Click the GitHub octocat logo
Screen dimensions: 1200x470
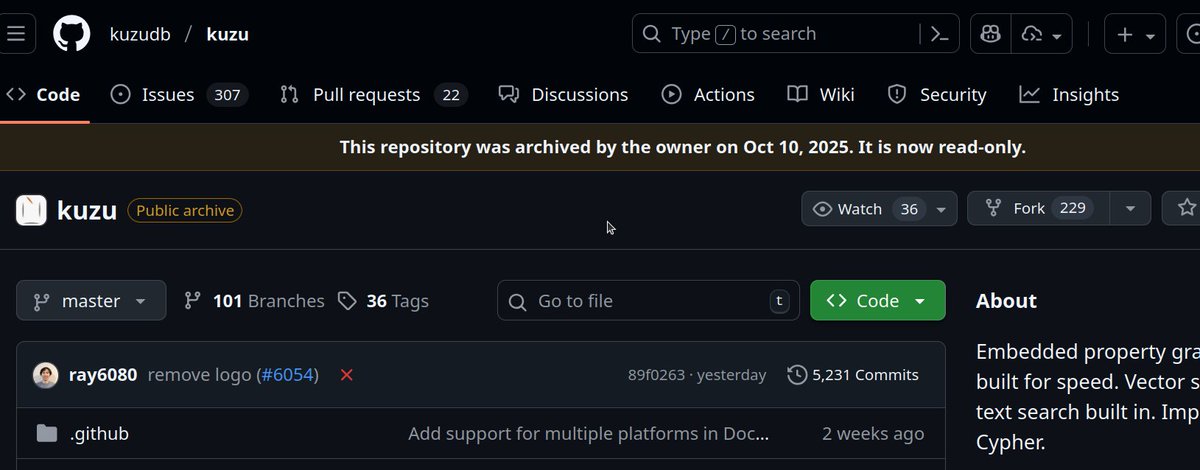click(72, 34)
